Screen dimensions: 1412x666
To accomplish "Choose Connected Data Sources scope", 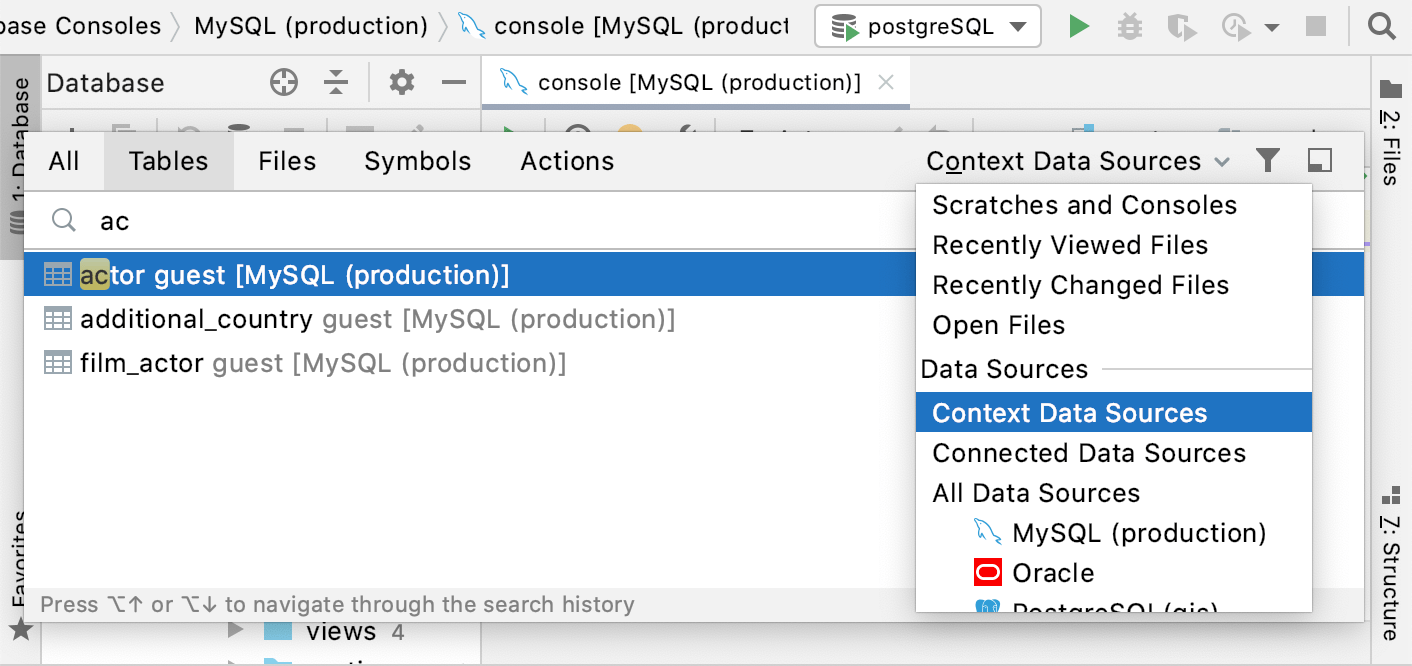I will (1113, 453).
